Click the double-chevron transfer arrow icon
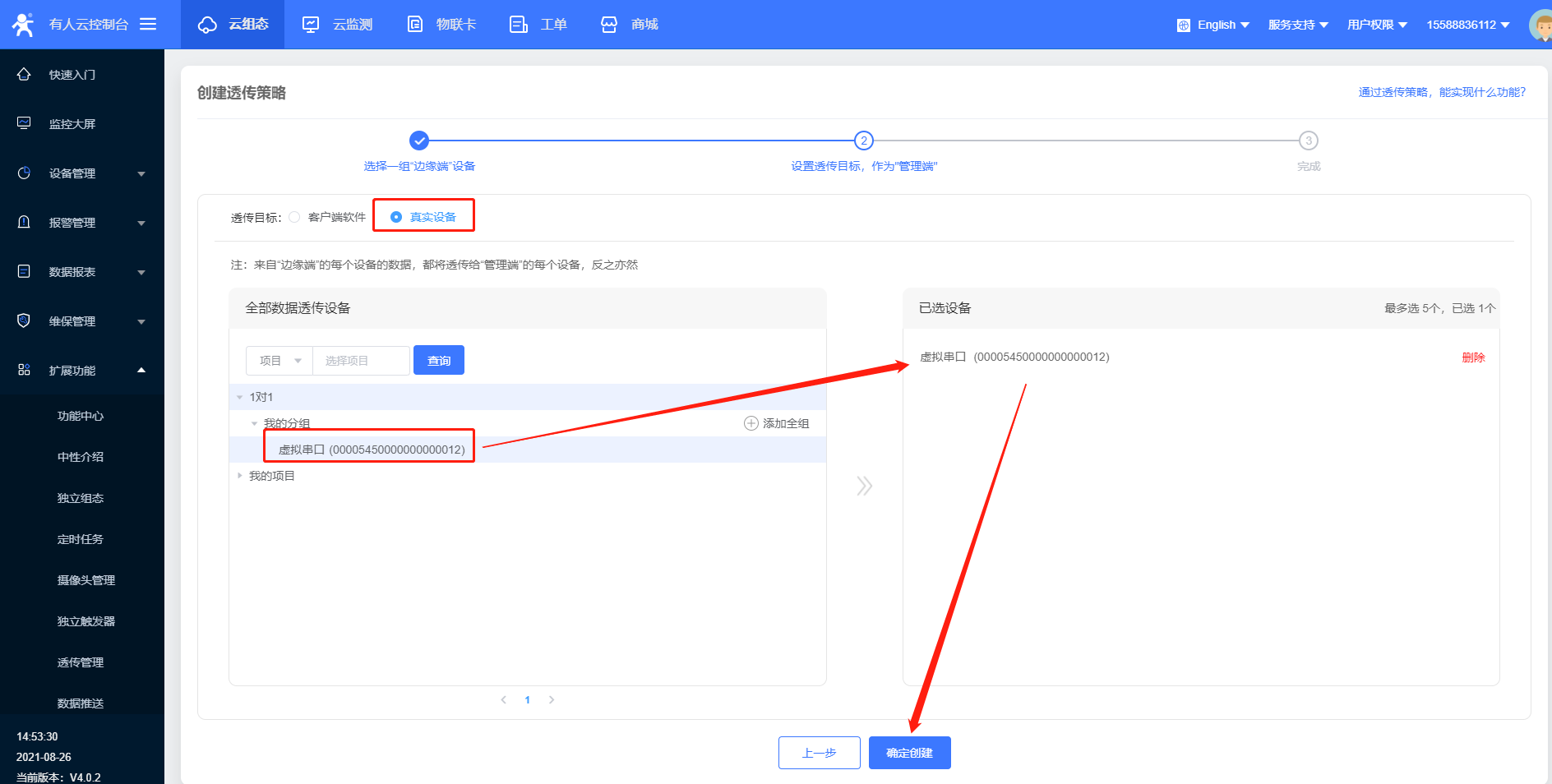Viewport: 1552px width, 784px height. click(x=864, y=486)
